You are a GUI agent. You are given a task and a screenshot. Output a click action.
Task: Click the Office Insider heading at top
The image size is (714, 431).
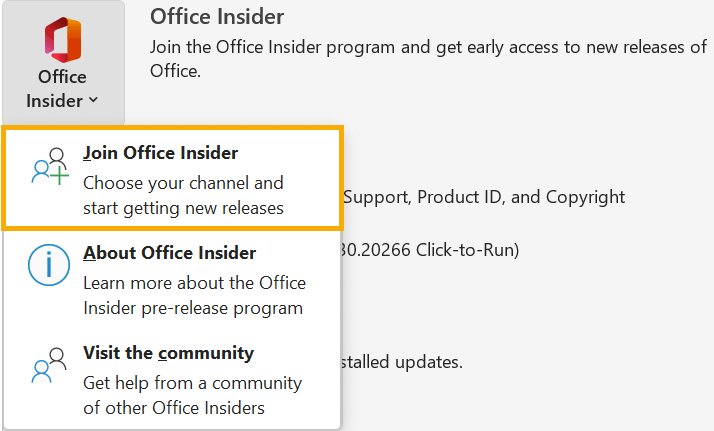[217, 17]
